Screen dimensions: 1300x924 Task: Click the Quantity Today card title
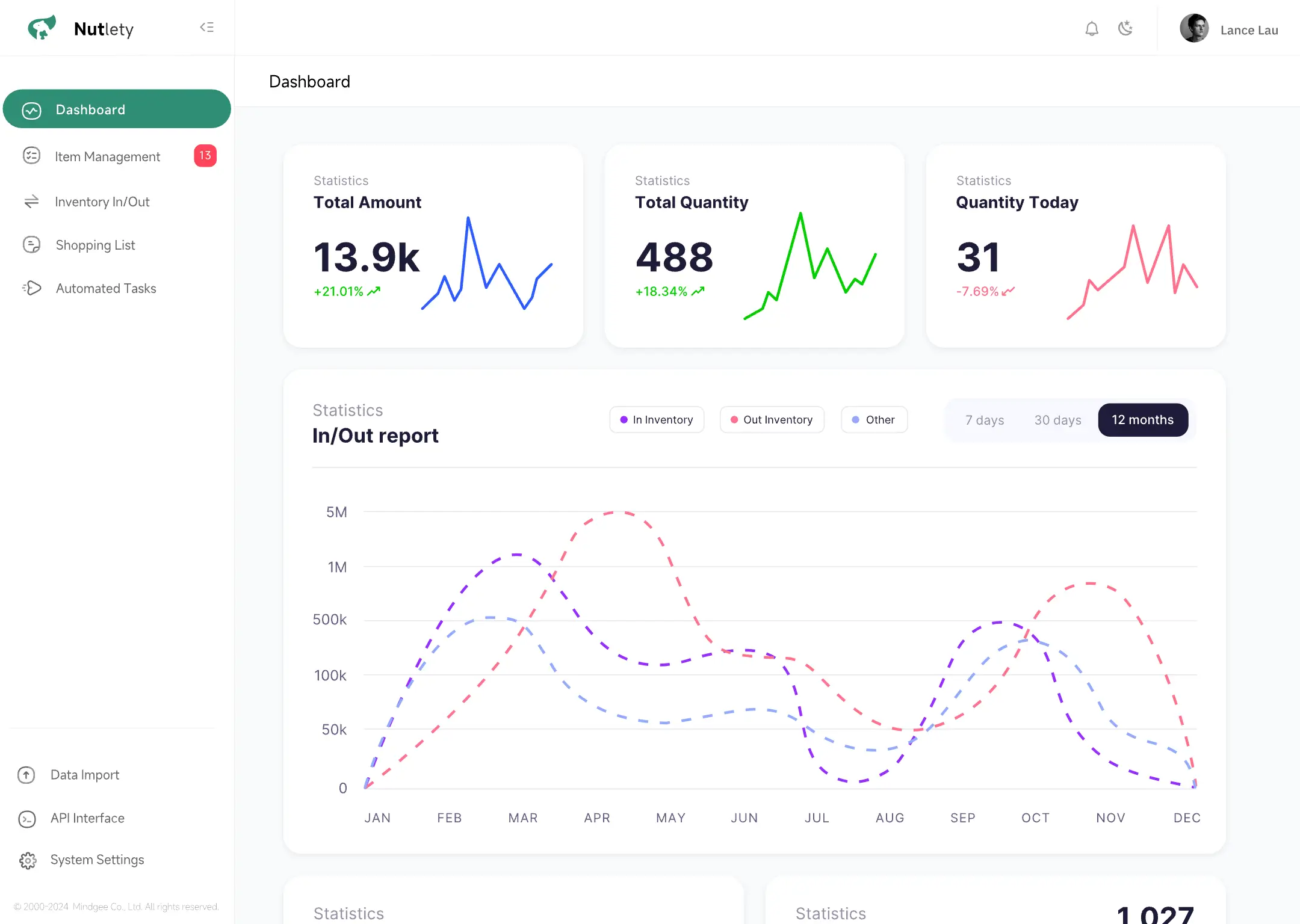coord(1017,203)
